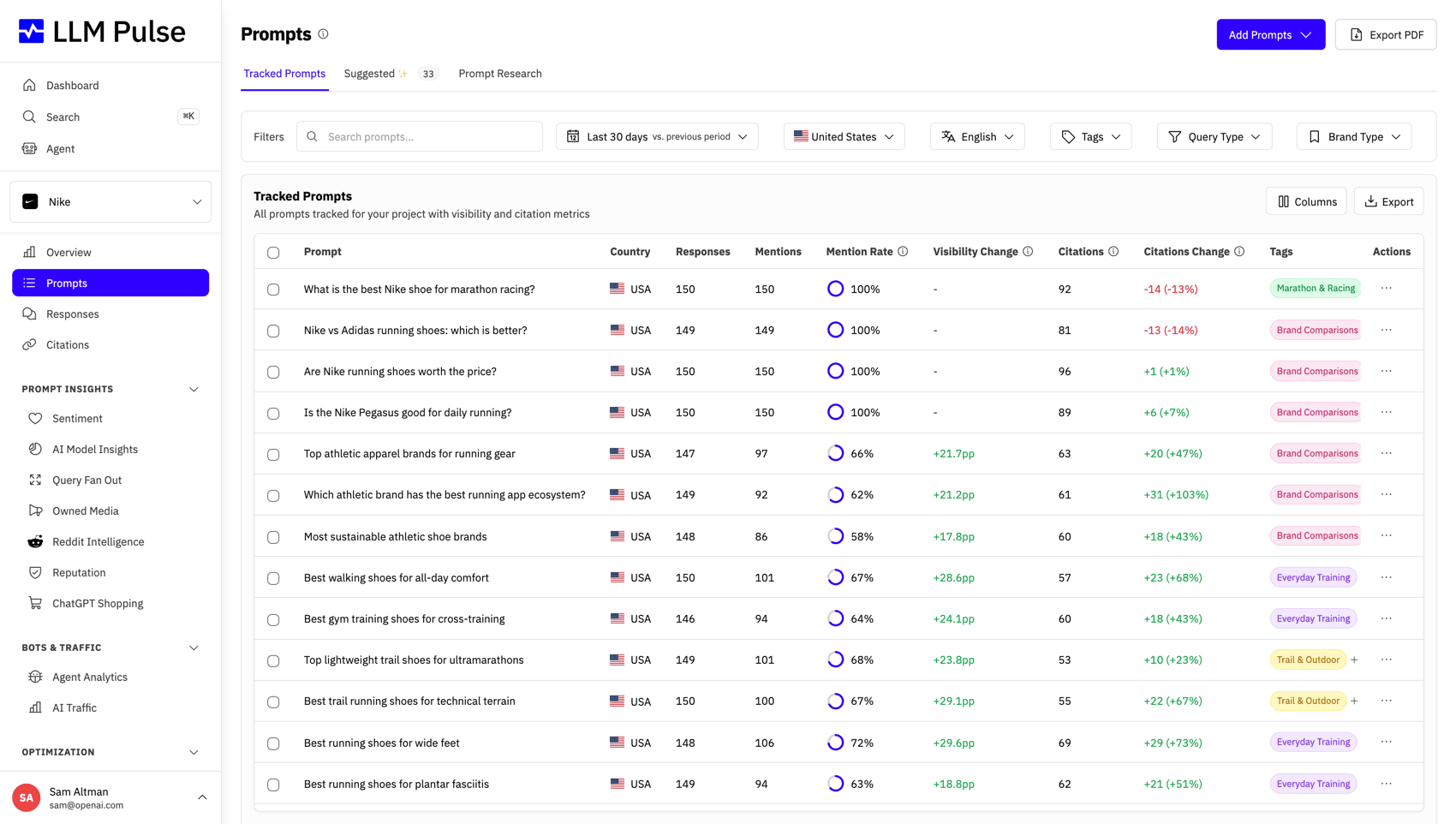Click the Search prompts input field

[420, 136]
